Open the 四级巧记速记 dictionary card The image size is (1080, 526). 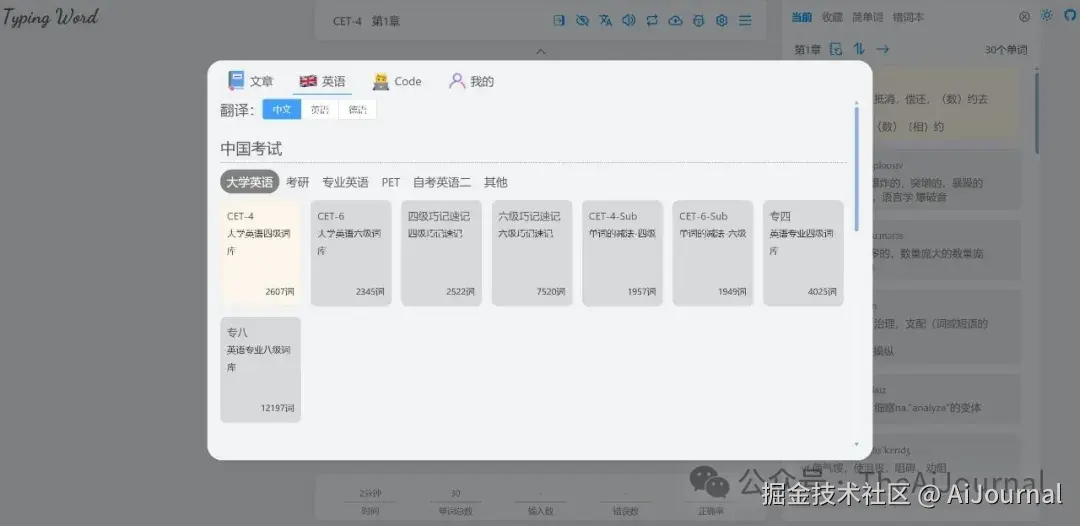point(442,253)
